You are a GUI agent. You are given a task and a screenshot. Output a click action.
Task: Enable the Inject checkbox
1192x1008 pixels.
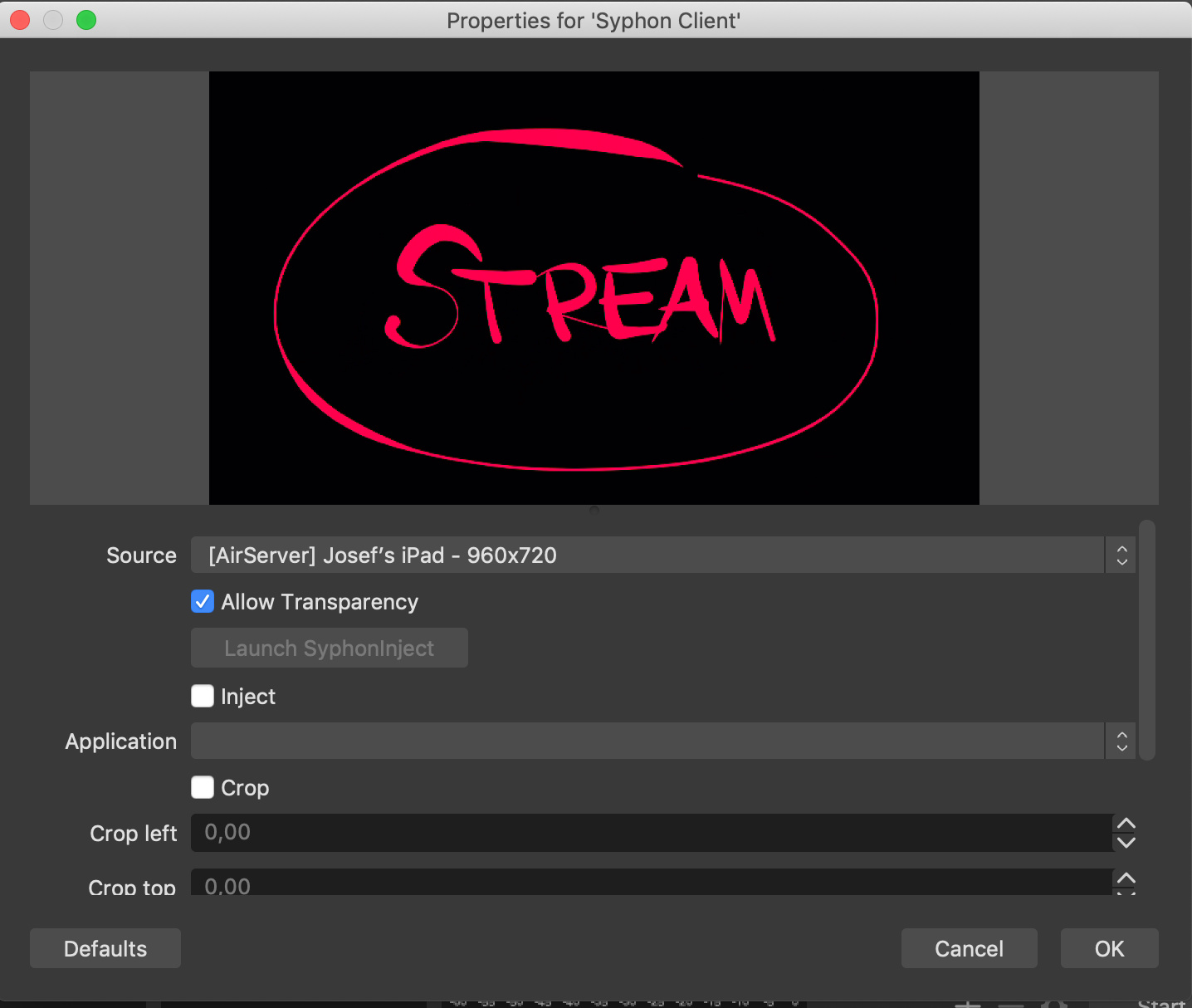click(203, 696)
